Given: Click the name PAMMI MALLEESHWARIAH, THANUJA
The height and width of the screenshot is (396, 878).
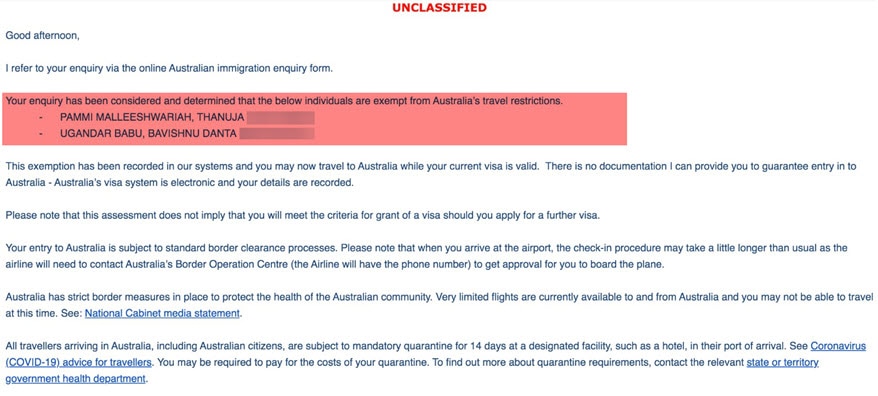Looking at the screenshot, I should [152, 118].
